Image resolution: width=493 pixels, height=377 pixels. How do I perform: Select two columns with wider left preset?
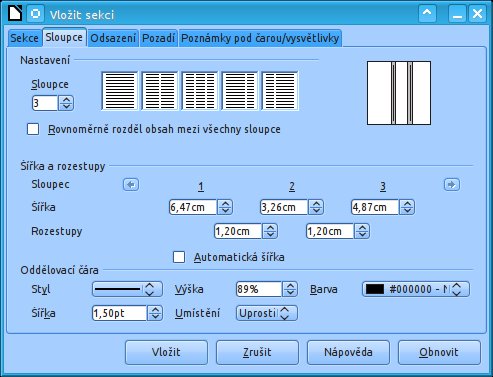click(x=240, y=91)
